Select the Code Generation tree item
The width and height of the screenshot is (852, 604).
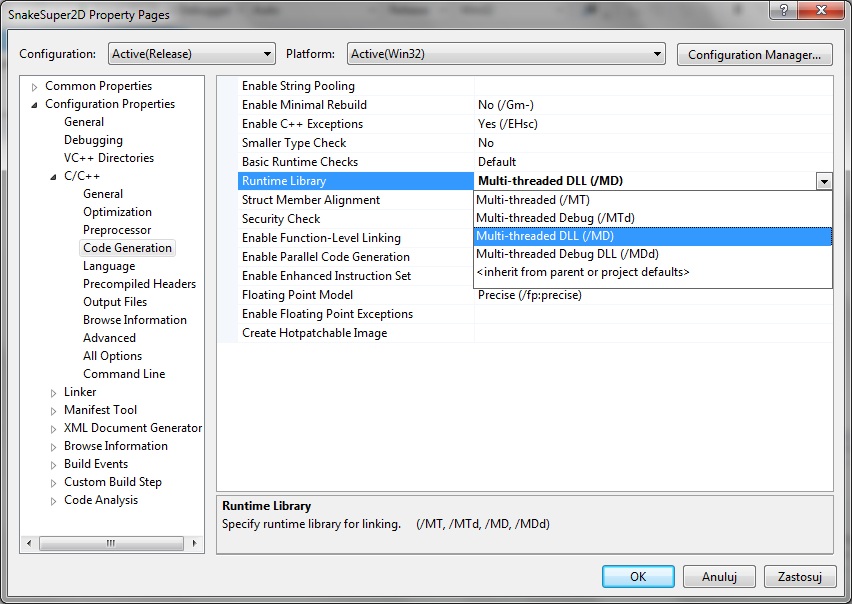tap(127, 248)
